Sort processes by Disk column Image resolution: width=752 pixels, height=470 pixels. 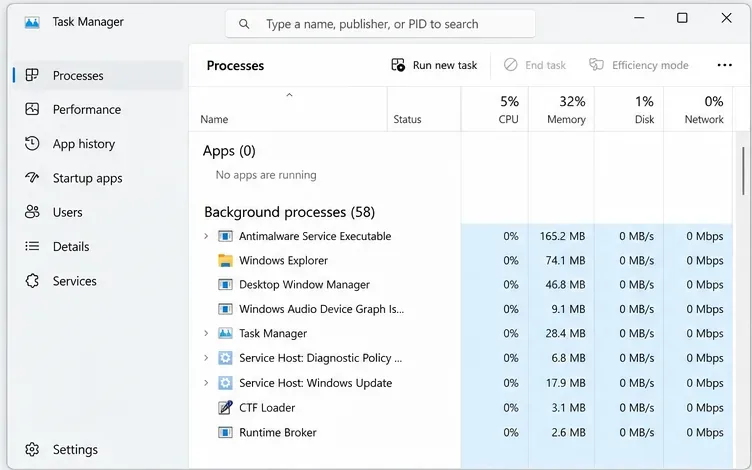(x=629, y=109)
